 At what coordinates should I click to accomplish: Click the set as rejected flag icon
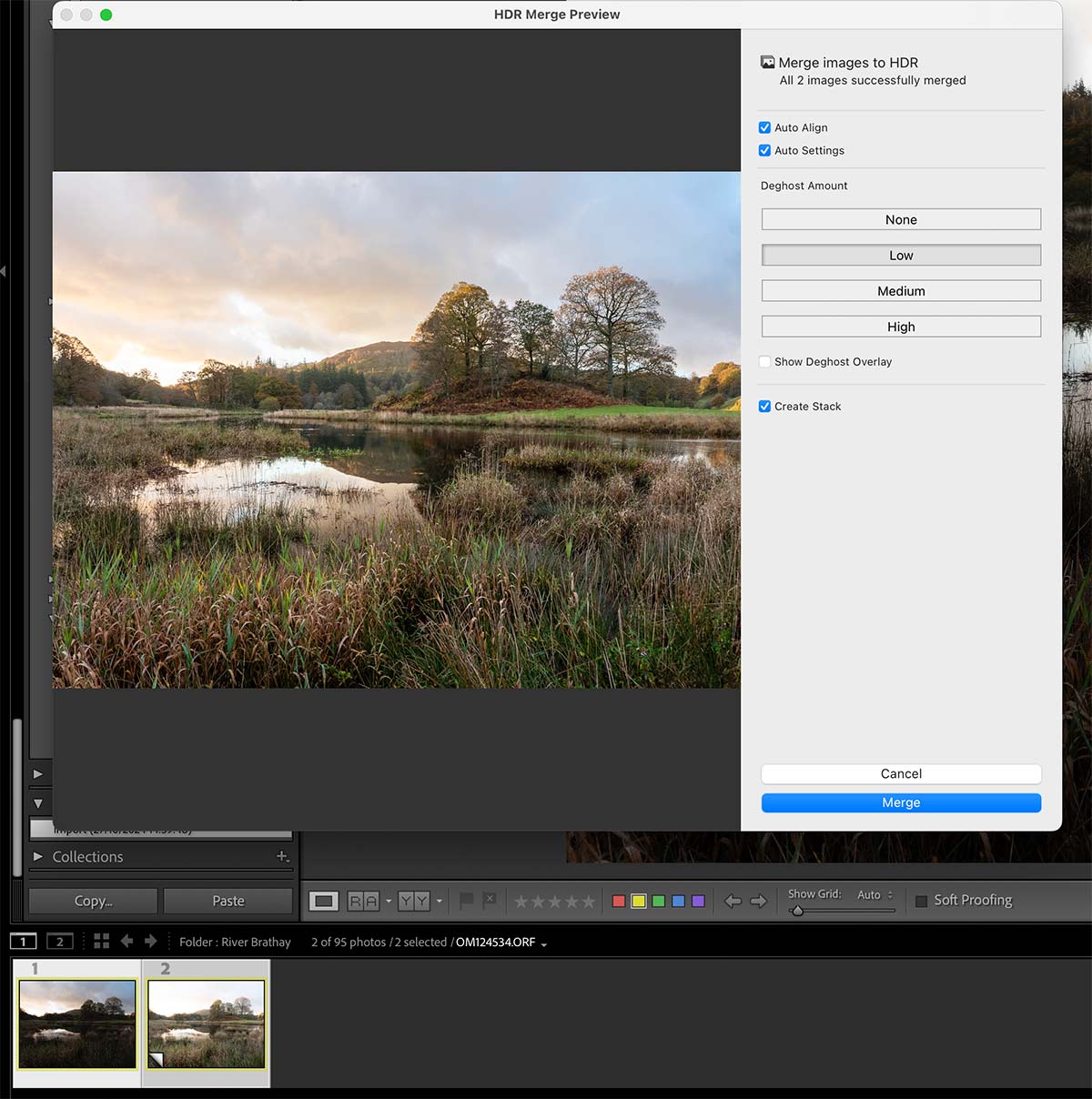pos(489,901)
